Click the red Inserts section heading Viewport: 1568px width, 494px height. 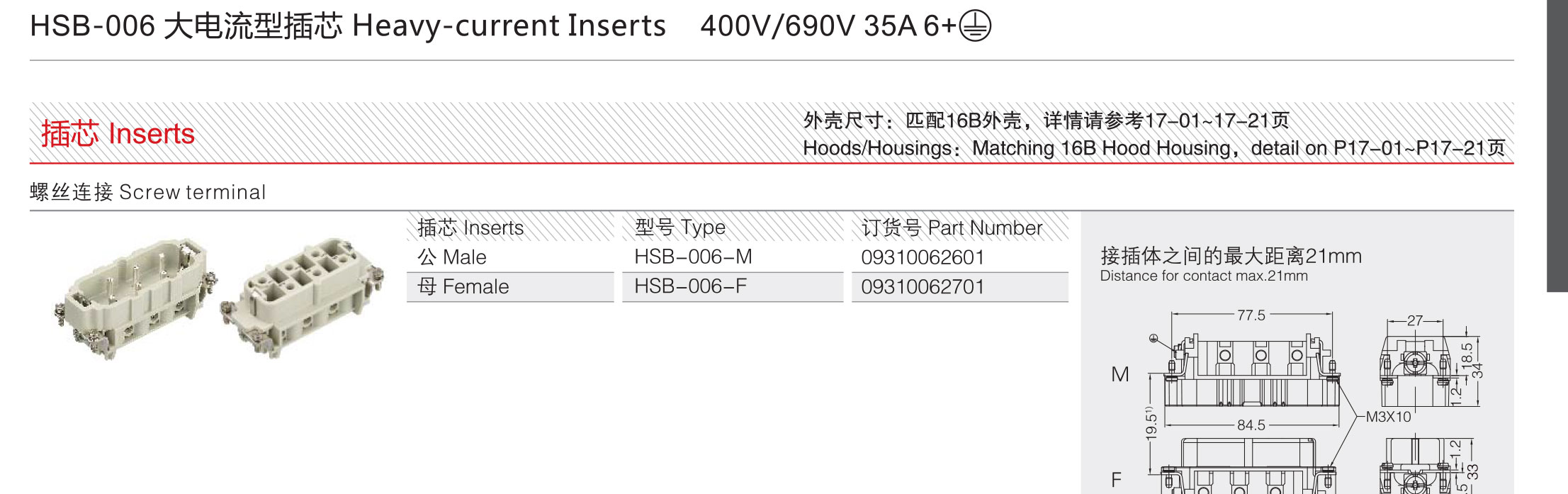pyautogui.click(x=118, y=134)
